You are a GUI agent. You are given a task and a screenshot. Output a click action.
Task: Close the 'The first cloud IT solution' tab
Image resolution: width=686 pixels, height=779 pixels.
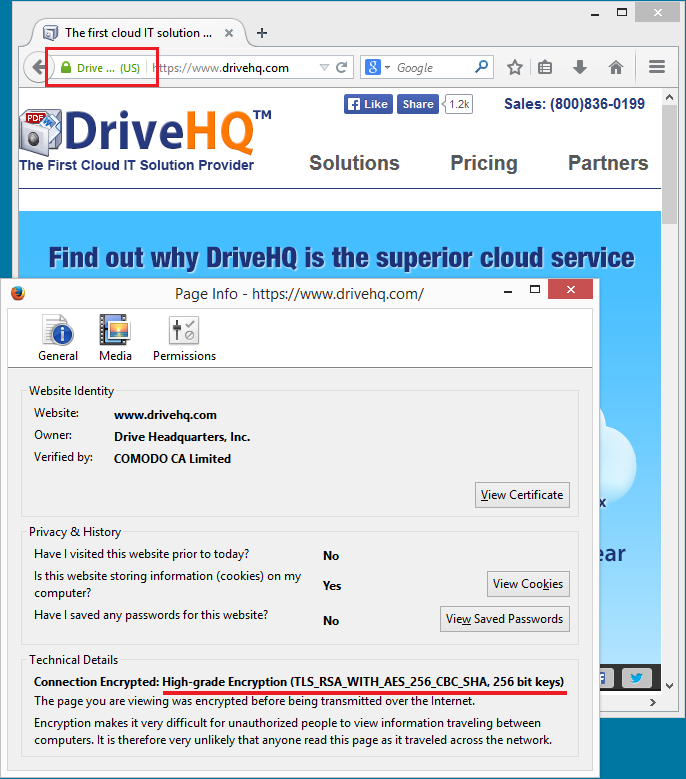229,33
